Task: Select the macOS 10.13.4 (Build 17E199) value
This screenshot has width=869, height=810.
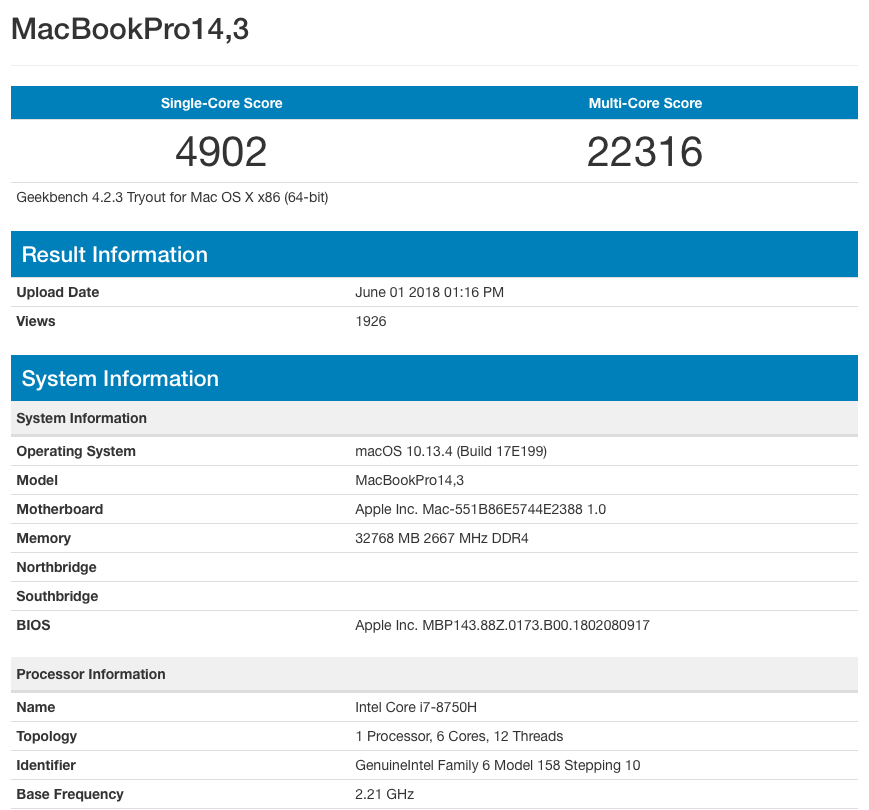Action: (451, 452)
